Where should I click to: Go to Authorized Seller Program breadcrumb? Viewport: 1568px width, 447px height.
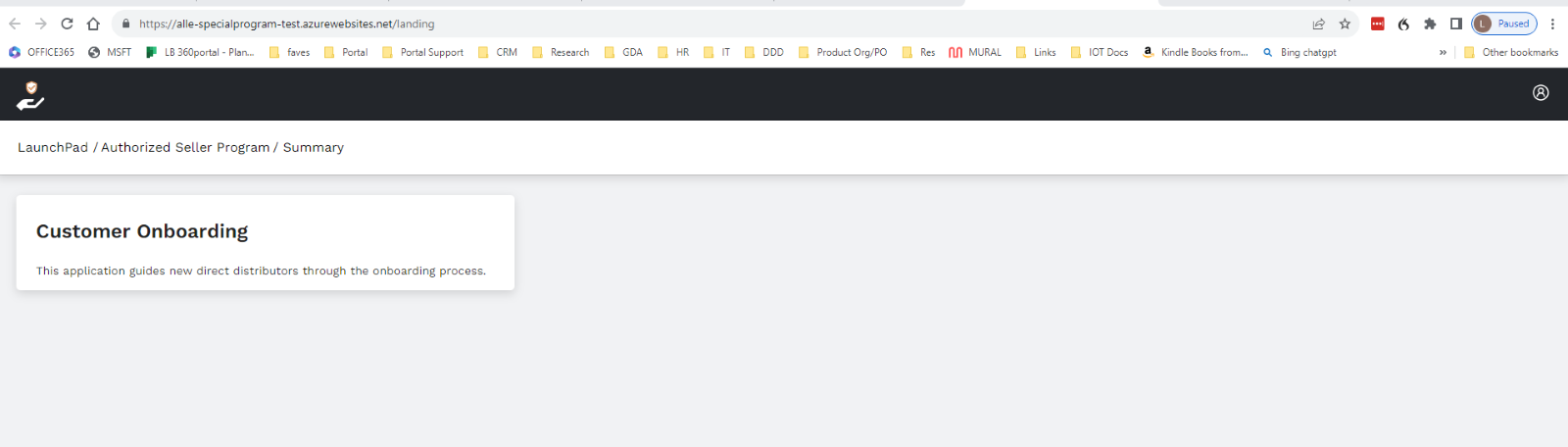(x=185, y=147)
